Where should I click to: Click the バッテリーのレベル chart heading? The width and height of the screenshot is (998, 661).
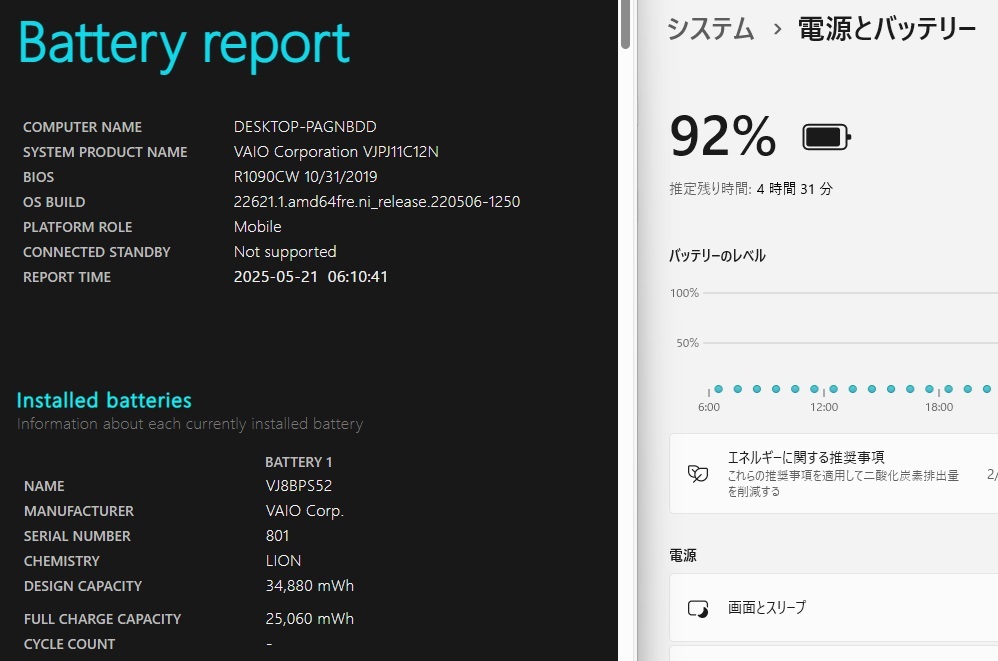pos(717,256)
